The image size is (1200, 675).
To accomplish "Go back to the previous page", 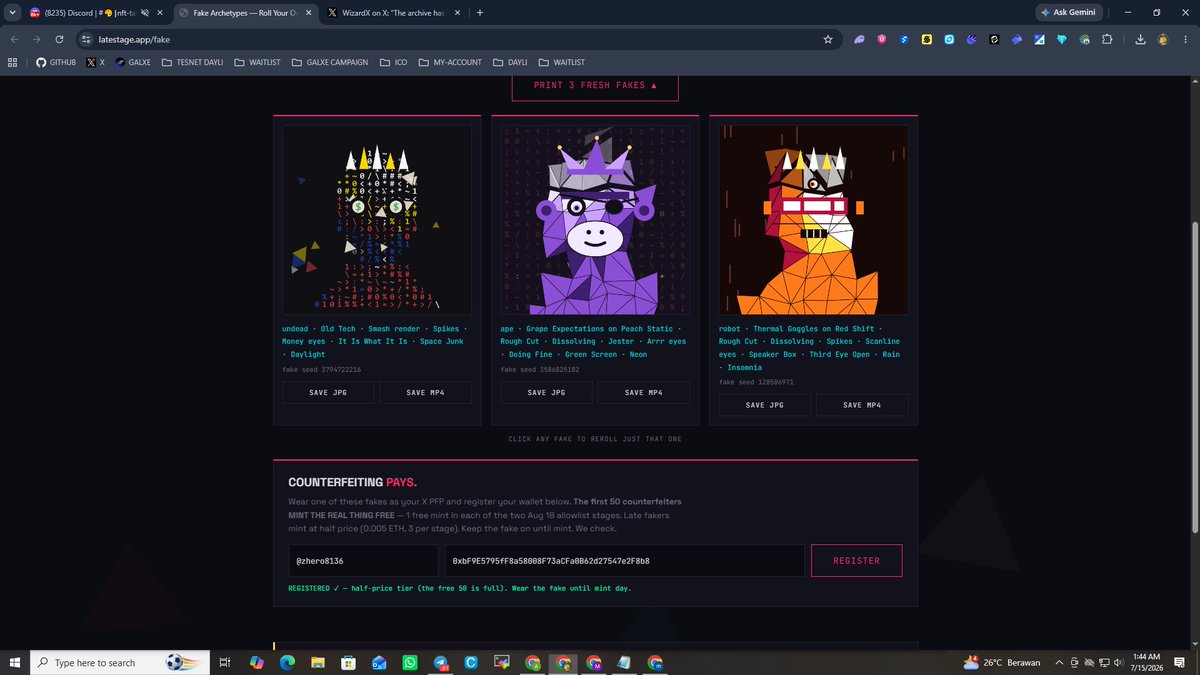I will [14, 39].
